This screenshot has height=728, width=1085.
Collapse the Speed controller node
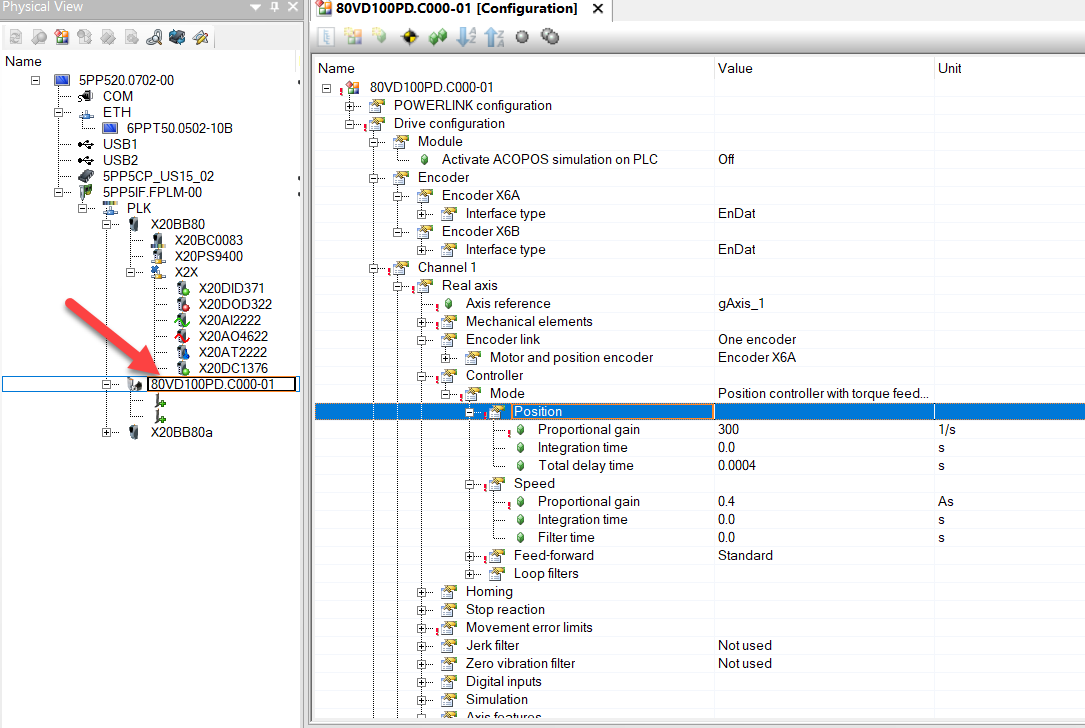pyautogui.click(x=470, y=484)
